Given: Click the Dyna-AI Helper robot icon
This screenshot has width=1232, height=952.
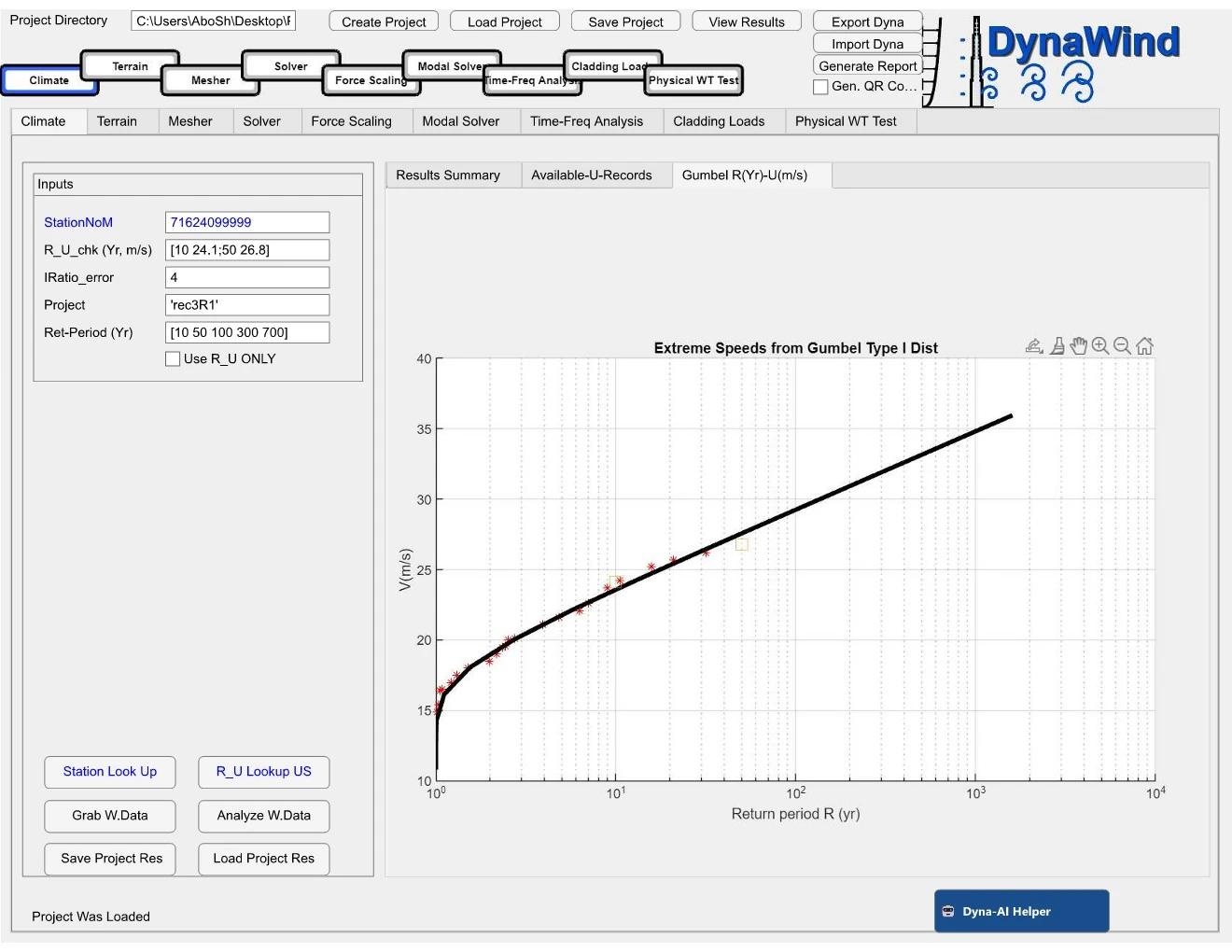Looking at the screenshot, I should click(948, 912).
